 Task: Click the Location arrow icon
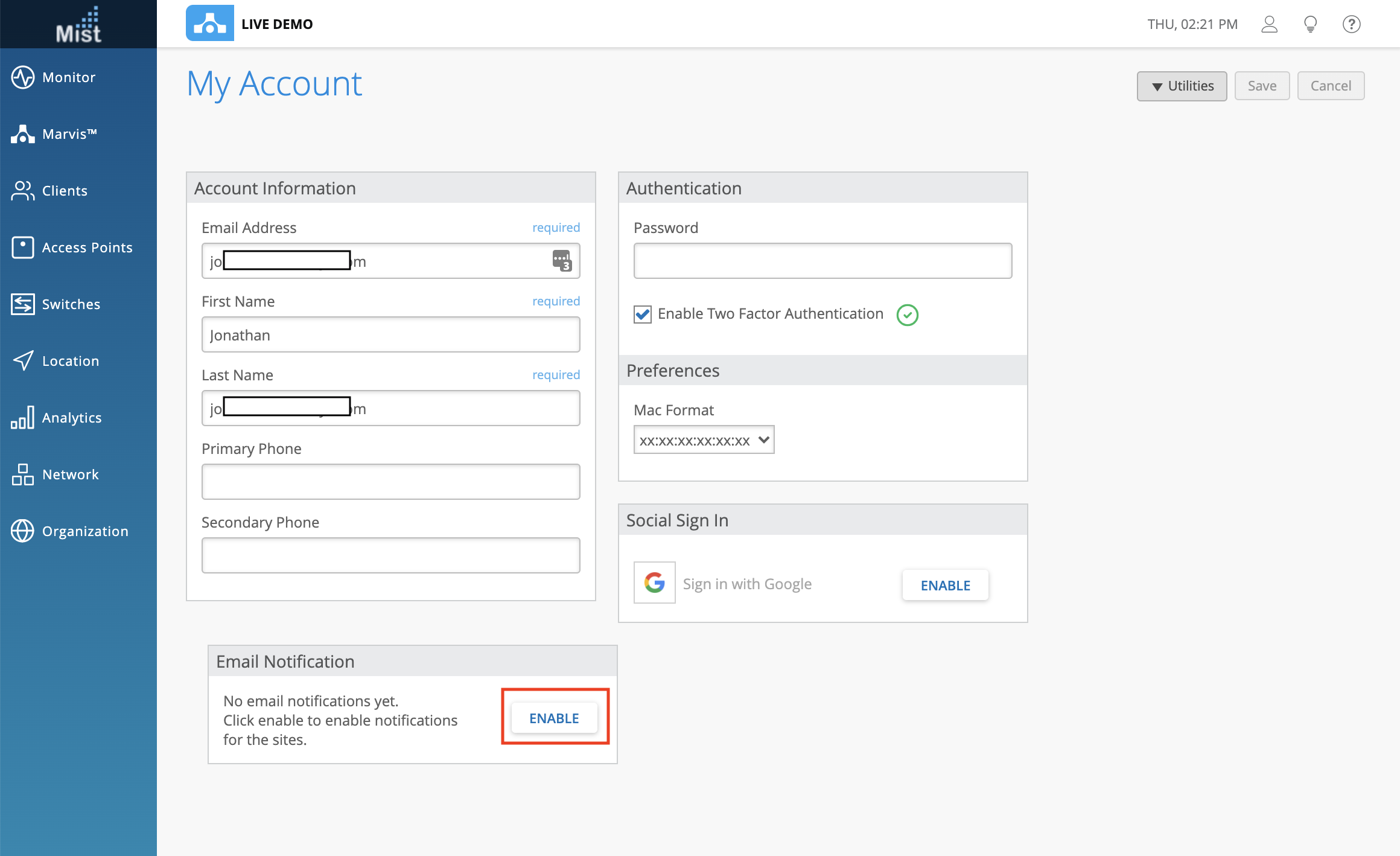point(23,361)
